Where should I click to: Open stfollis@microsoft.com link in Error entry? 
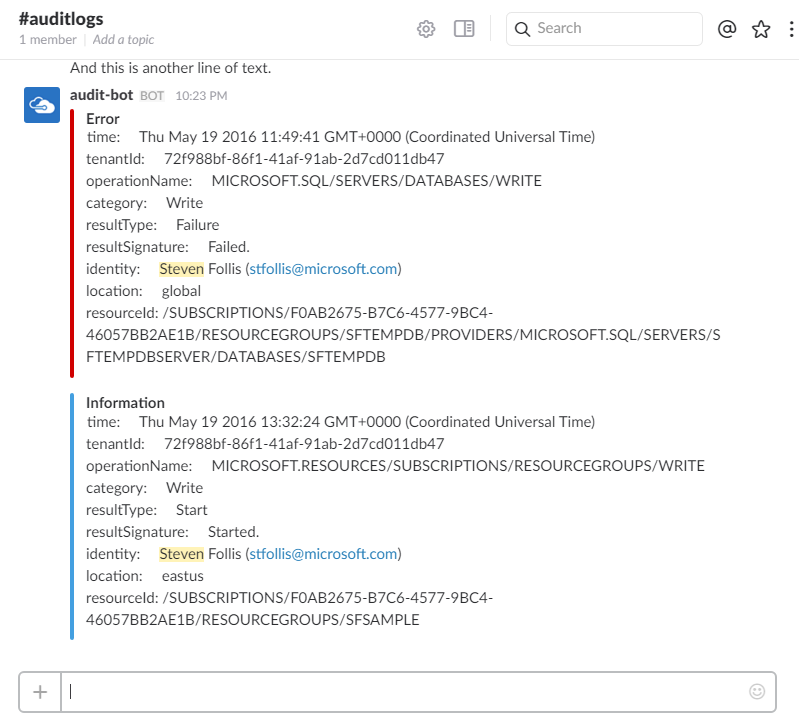[323, 269]
